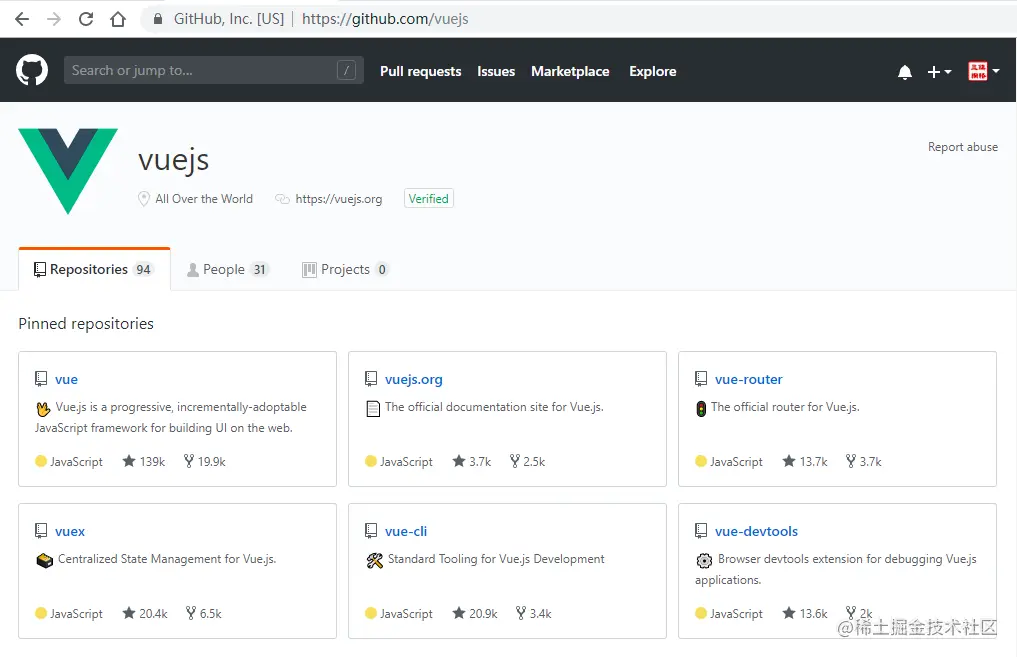The image size is (1017, 657).
Task: Click the padlock security icon
Action: [158, 19]
